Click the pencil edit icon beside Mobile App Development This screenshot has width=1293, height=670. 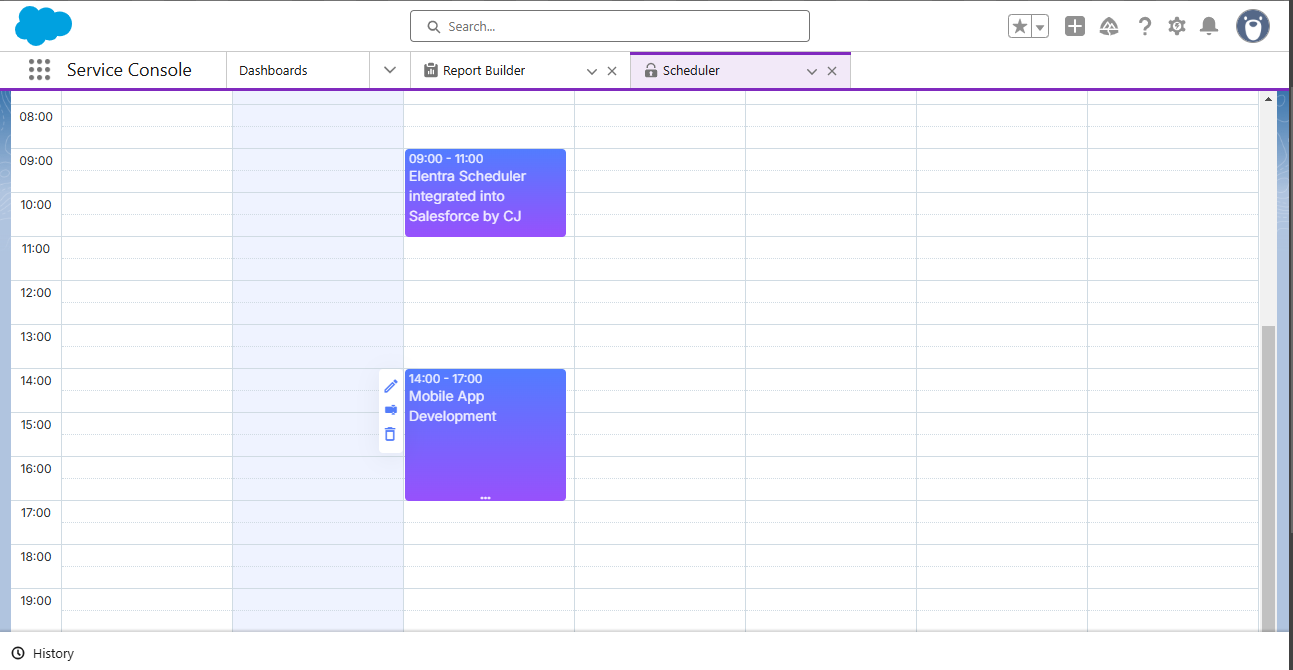(x=391, y=386)
